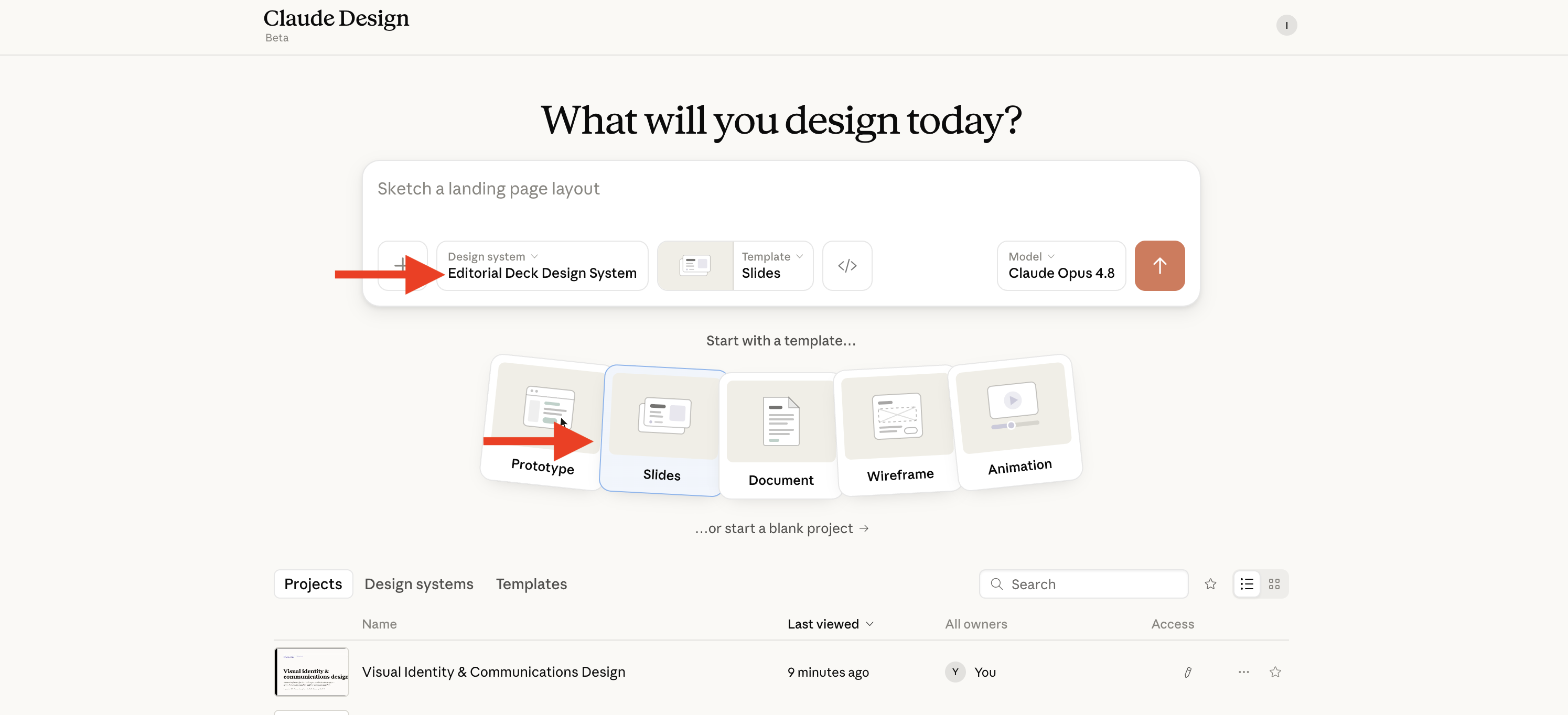The image size is (1568, 715).
Task: Click the project Search field
Action: point(1083,583)
